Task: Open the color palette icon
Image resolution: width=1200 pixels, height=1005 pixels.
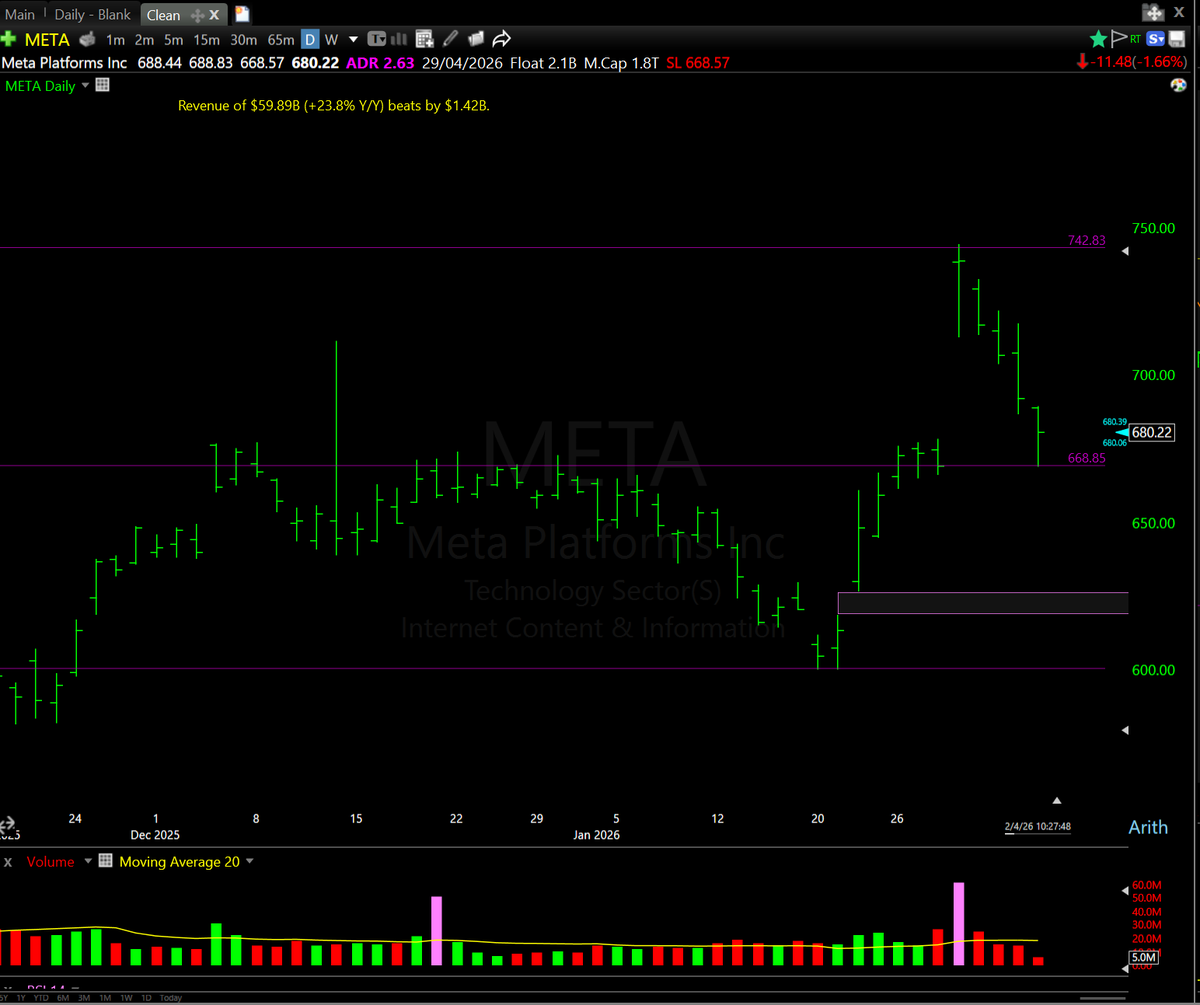Action: pyautogui.click(x=1178, y=85)
